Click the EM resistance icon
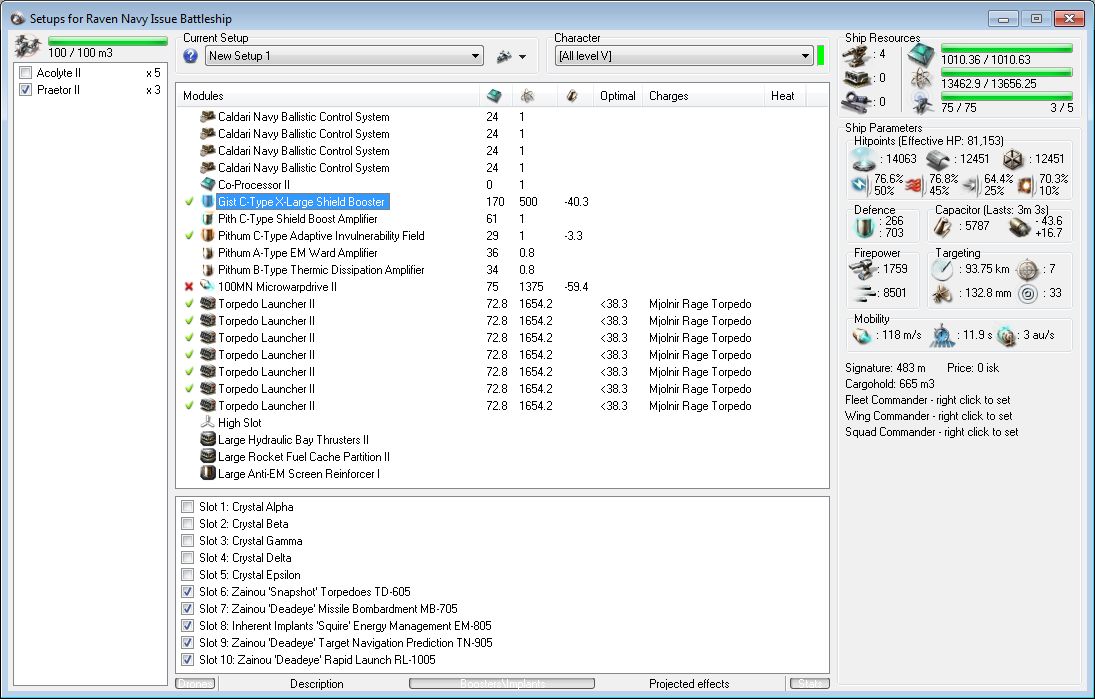The width and height of the screenshot is (1095, 699). tap(860, 185)
